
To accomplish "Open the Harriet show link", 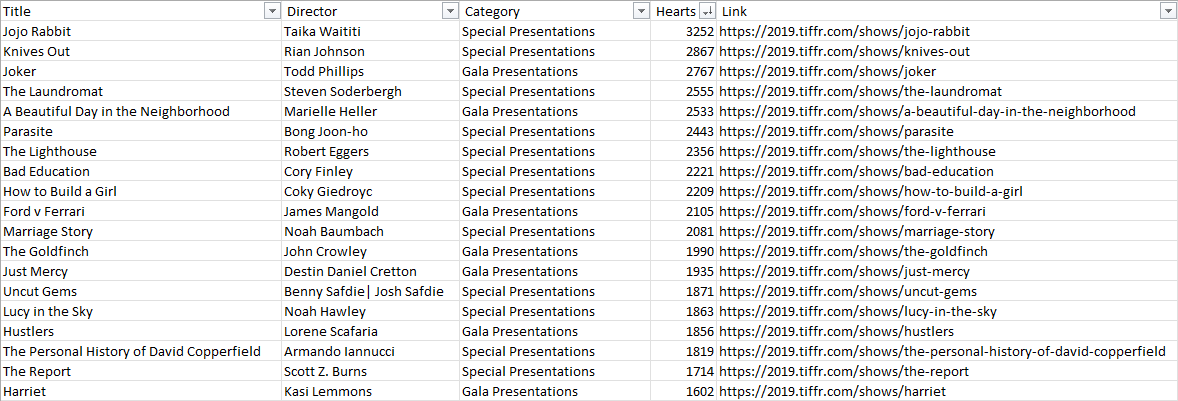I will tap(832, 391).
